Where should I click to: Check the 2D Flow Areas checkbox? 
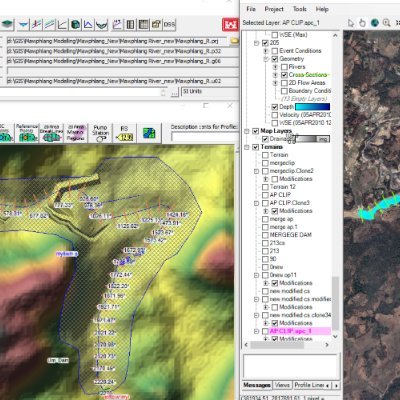click(x=284, y=83)
